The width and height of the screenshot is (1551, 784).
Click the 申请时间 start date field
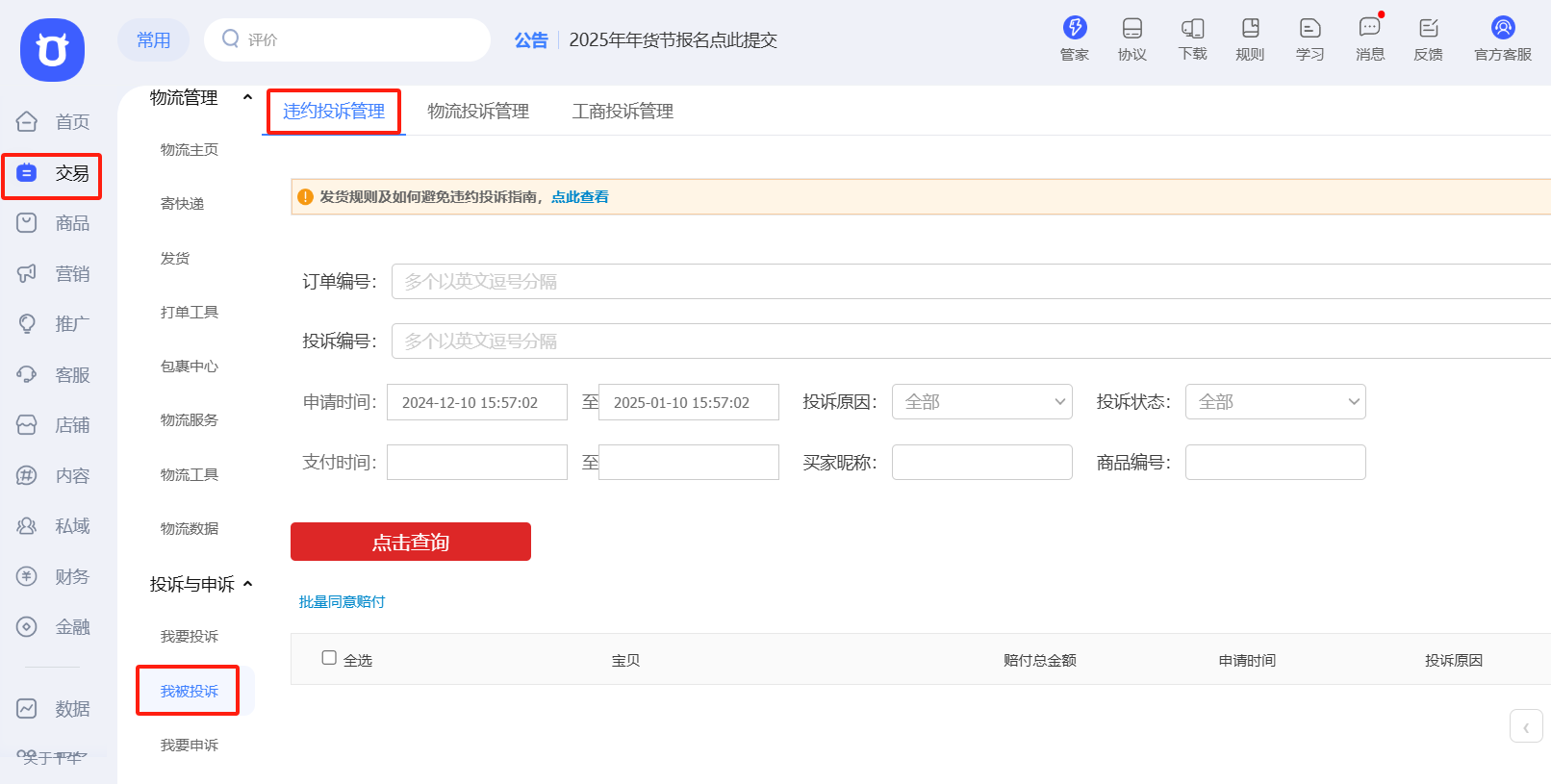click(477, 402)
